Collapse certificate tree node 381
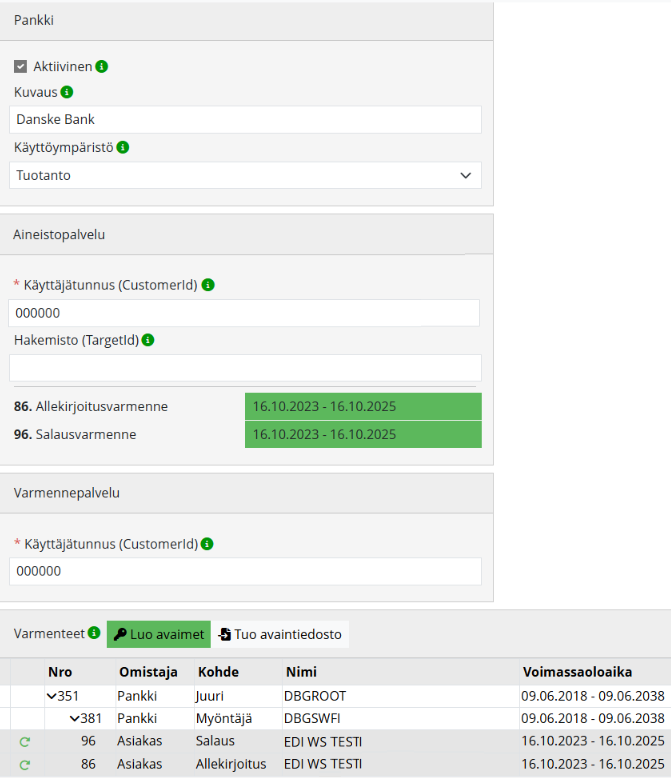This screenshot has height=778, width=671. pyautogui.click(x=74, y=718)
